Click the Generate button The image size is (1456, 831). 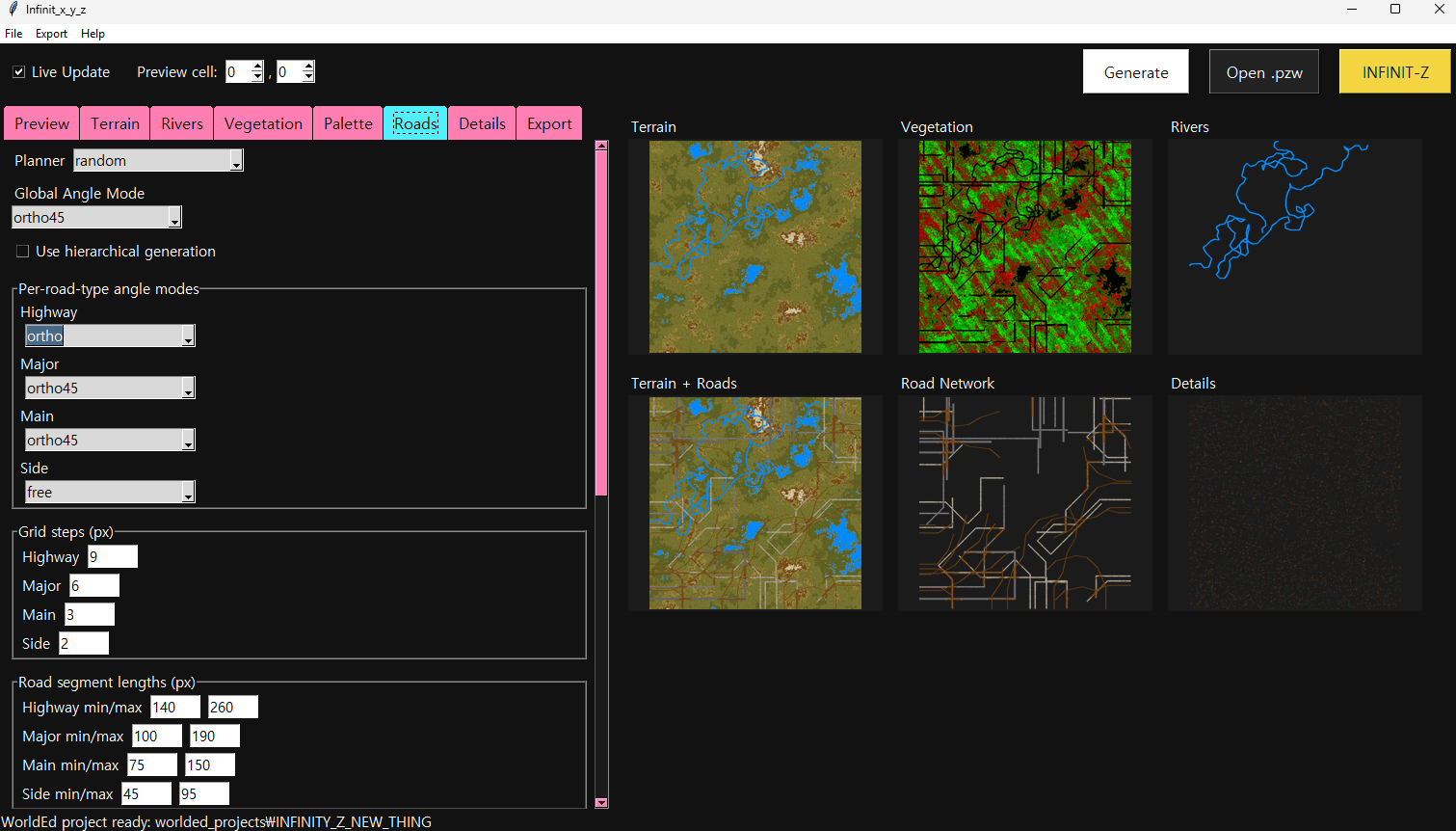[1135, 71]
